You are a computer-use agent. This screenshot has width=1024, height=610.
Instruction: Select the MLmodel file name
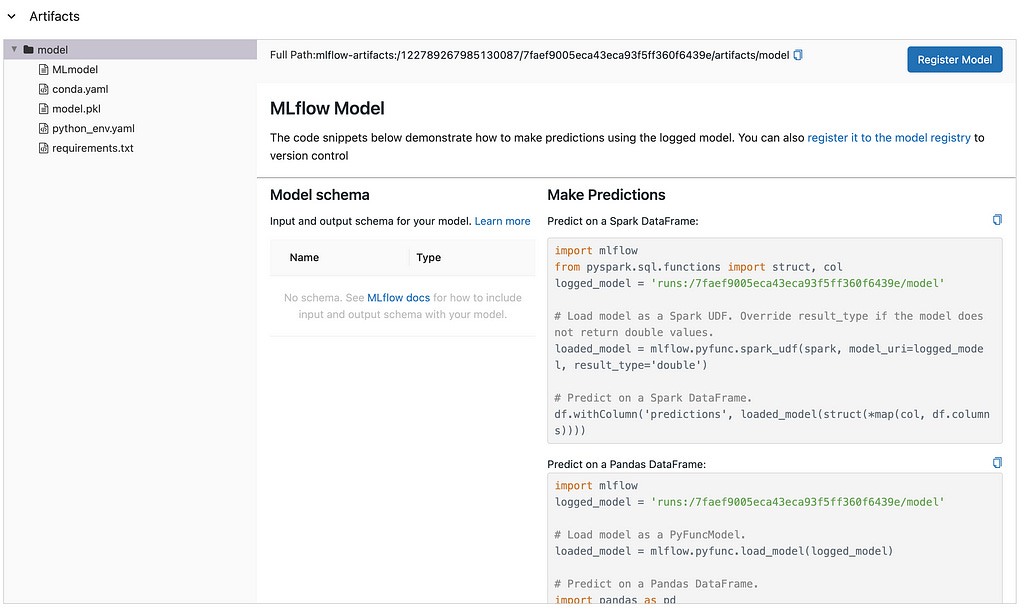pyautogui.click(x=75, y=69)
